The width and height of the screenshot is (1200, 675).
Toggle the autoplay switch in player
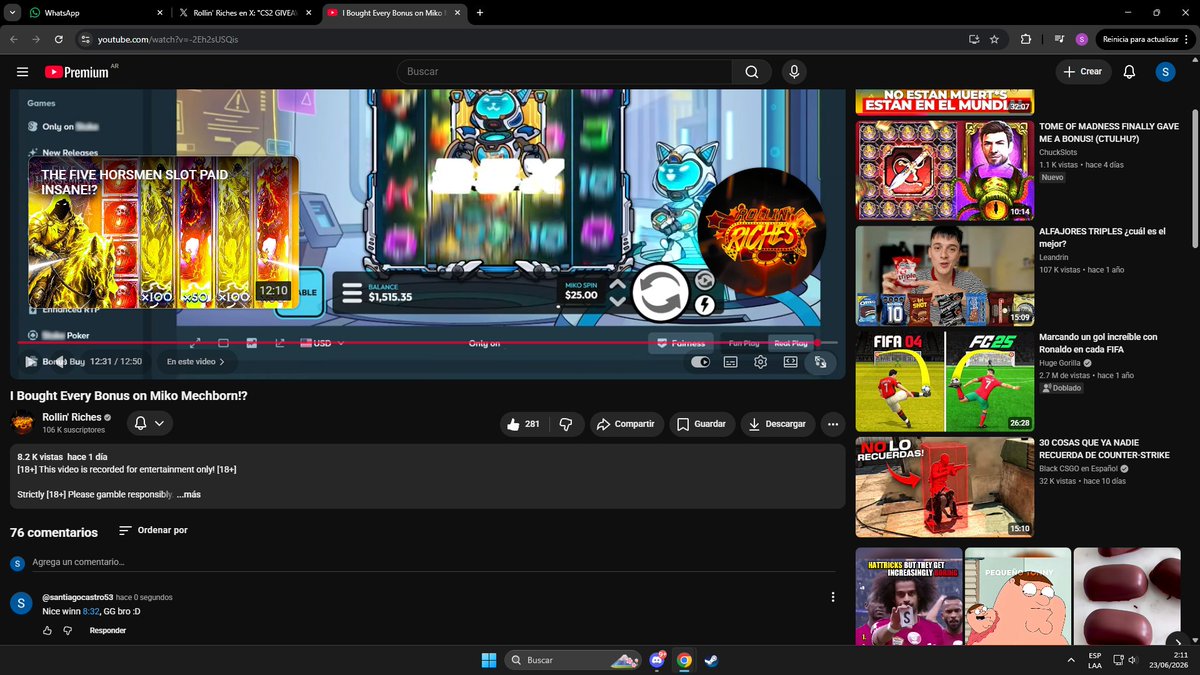(x=700, y=362)
